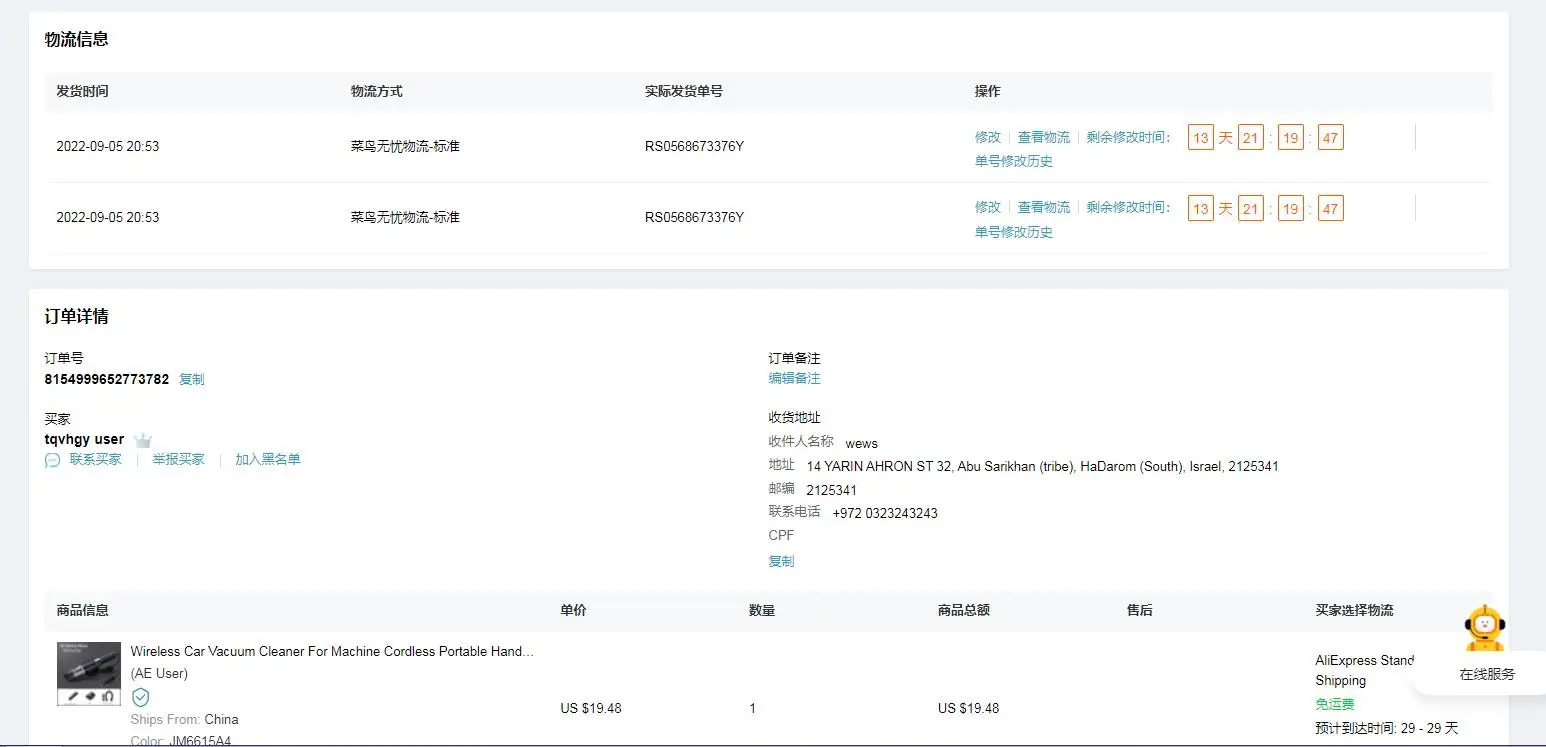Click the 邮编 value 2125341
The image size is (1546, 747).
pos(832,490)
